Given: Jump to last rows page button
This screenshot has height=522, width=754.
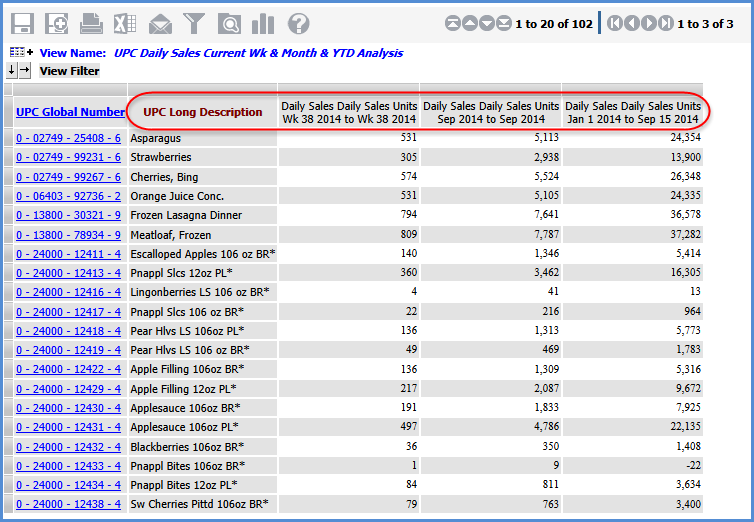Looking at the screenshot, I should pyautogui.click(x=504, y=24).
